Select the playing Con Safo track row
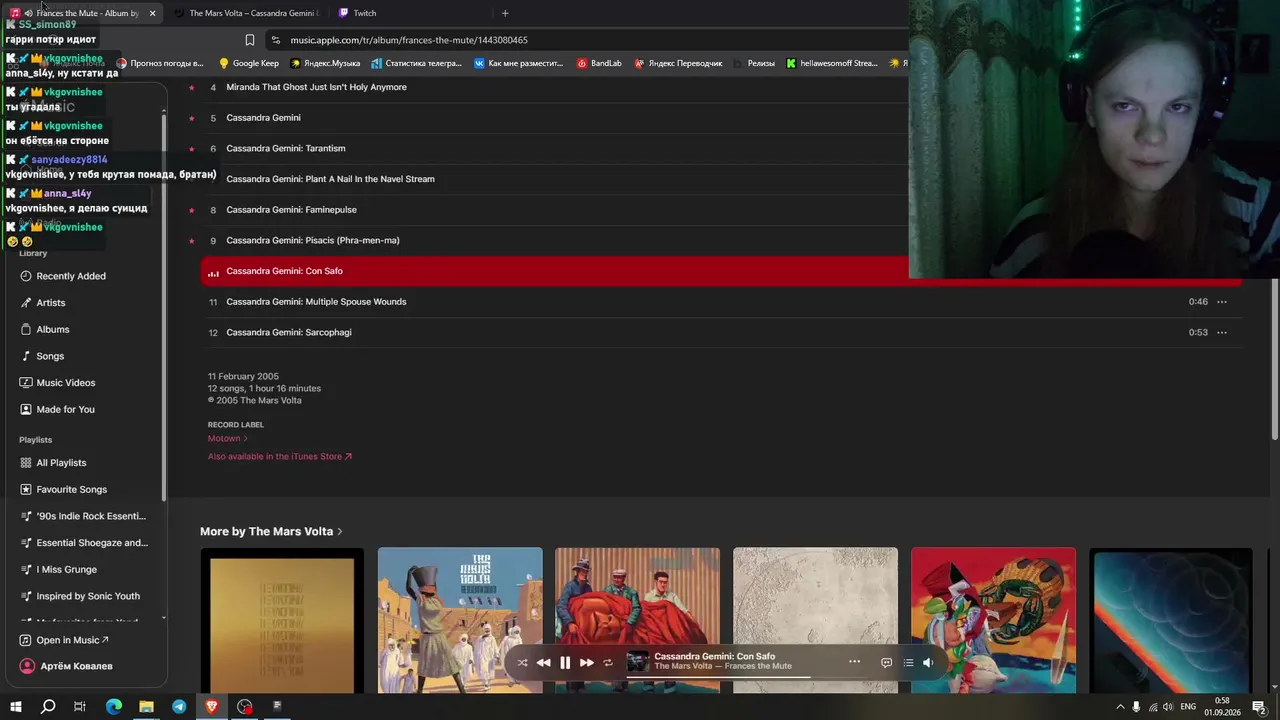This screenshot has height=720, width=1280. 721,271
